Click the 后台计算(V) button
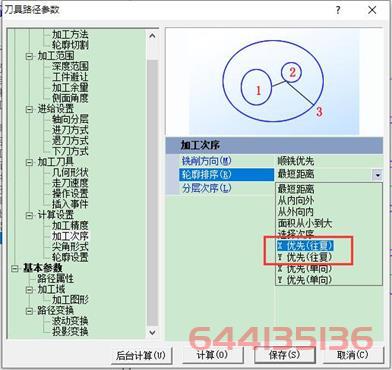The height and width of the screenshot is (370, 392). [142, 355]
